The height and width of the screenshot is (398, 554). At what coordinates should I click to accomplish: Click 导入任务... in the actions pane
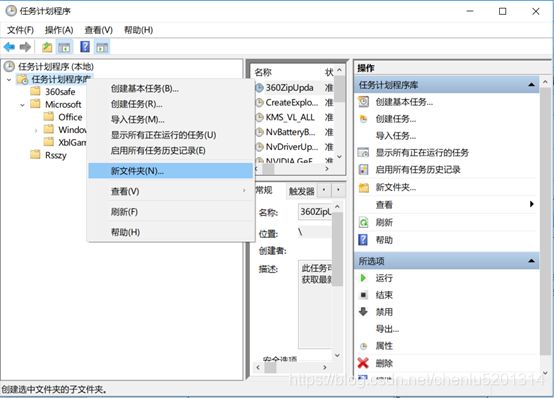396,136
